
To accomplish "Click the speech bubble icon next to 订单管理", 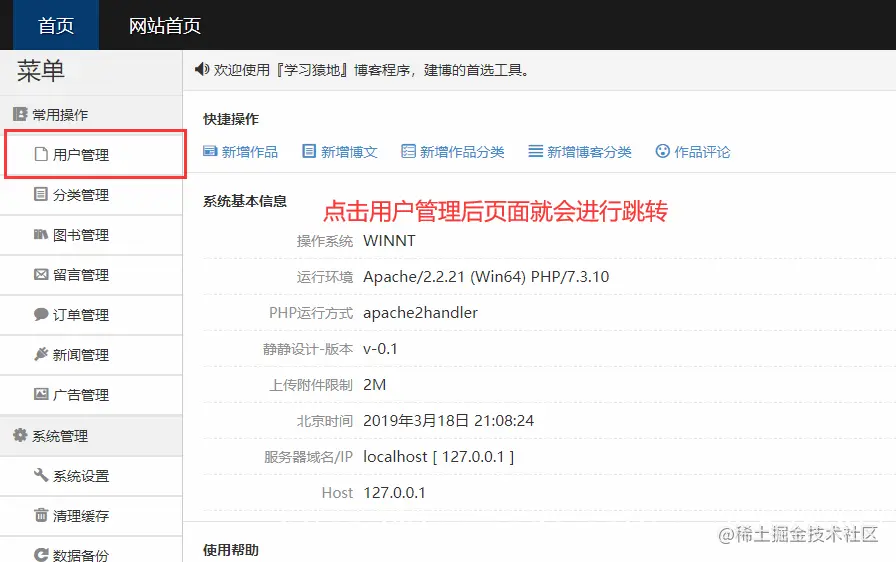I will (41, 314).
